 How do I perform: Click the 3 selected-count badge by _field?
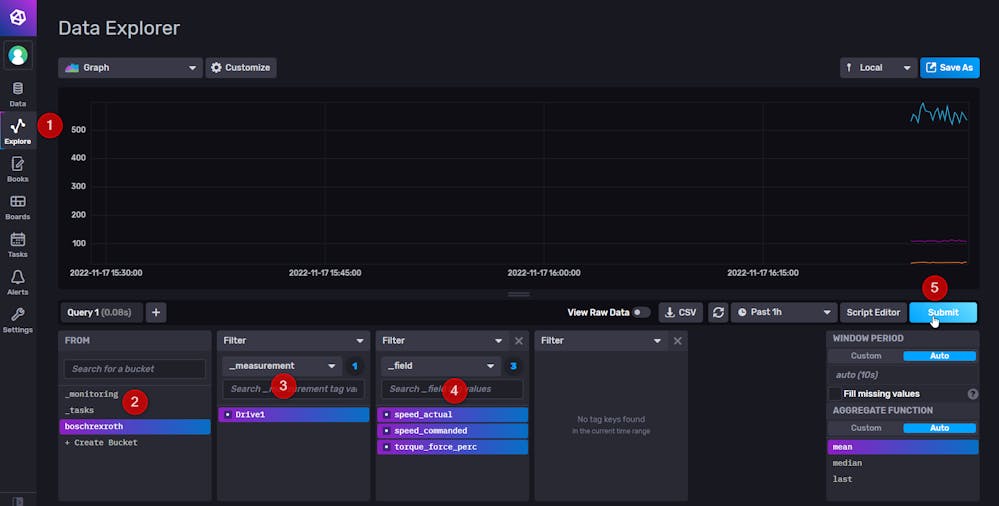tap(514, 366)
